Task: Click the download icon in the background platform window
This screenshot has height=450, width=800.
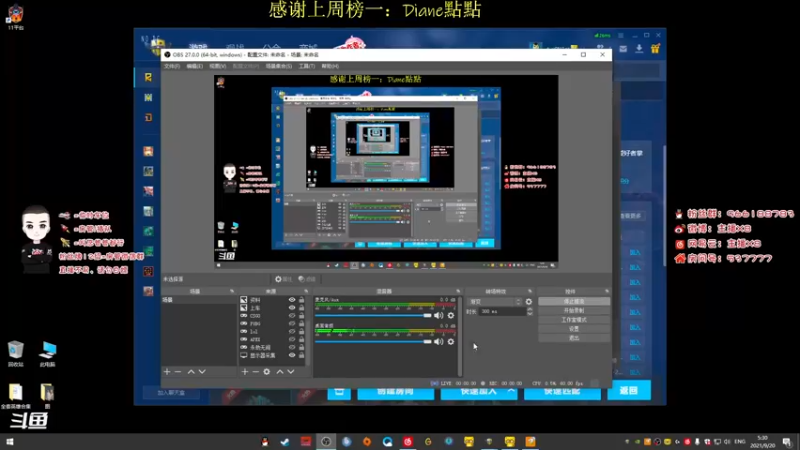Action: coord(639,48)
